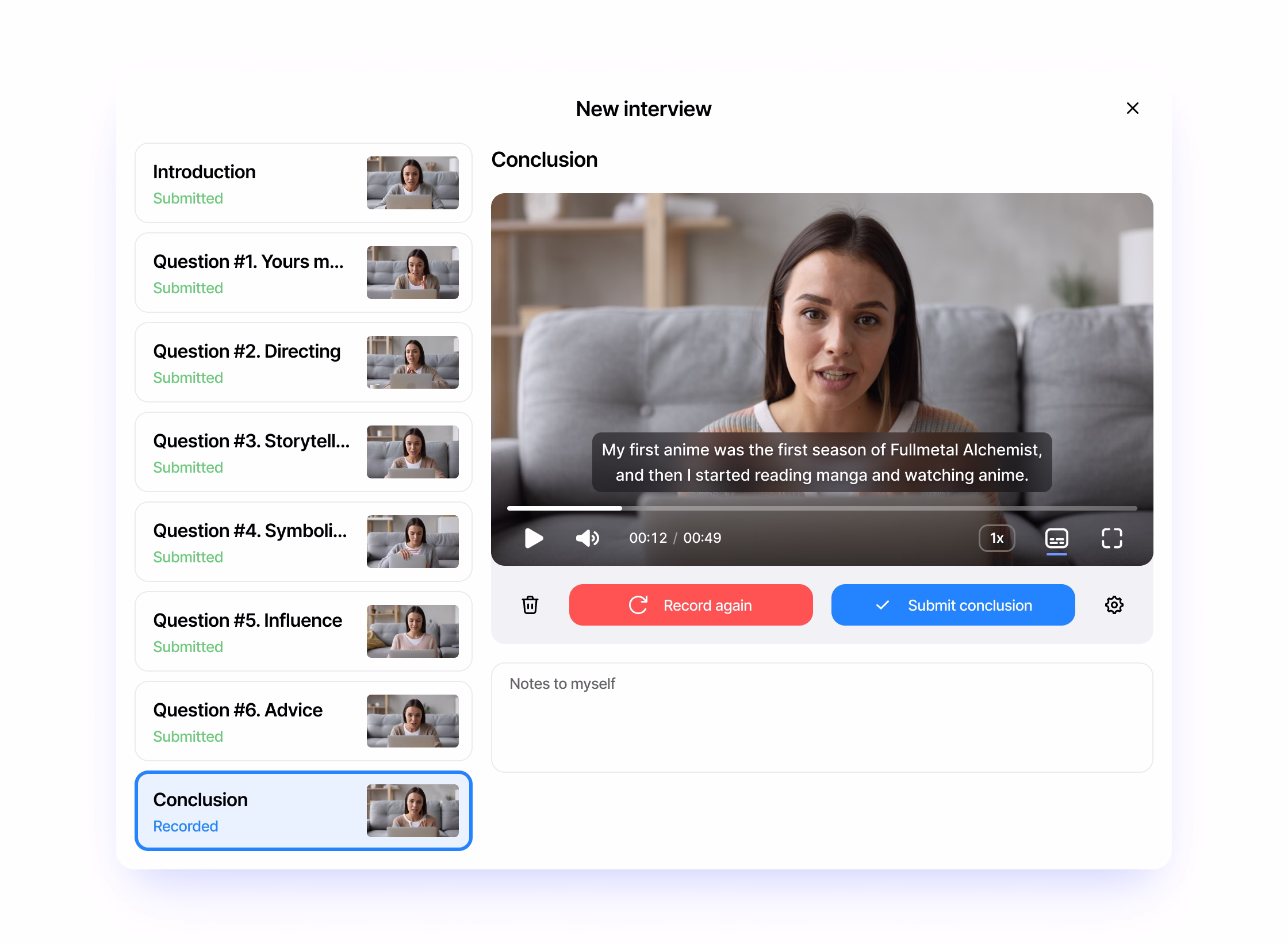Click Question #5 Influence thumbnail

pyautogui.click(x=413, y=631)
